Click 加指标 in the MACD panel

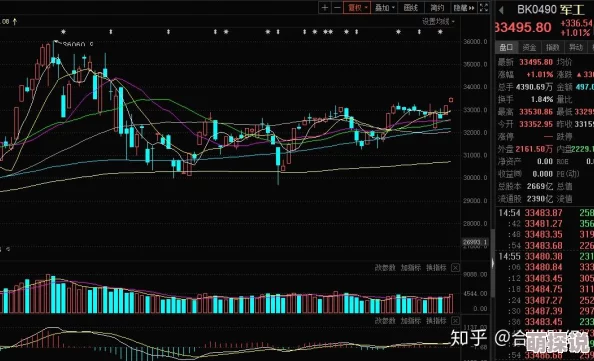pos(411,321)
